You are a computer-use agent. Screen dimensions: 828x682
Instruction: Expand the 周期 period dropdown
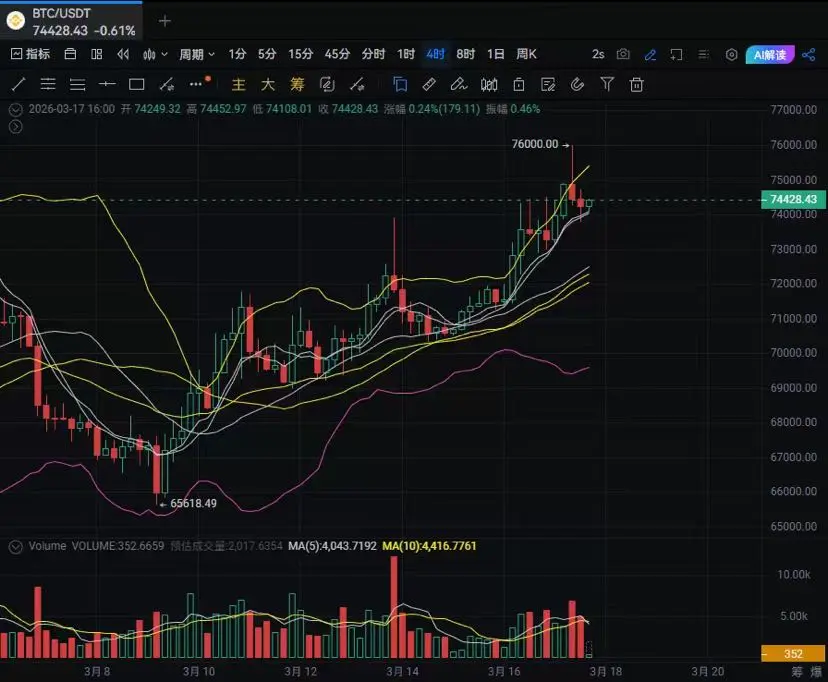pos(196,54)
